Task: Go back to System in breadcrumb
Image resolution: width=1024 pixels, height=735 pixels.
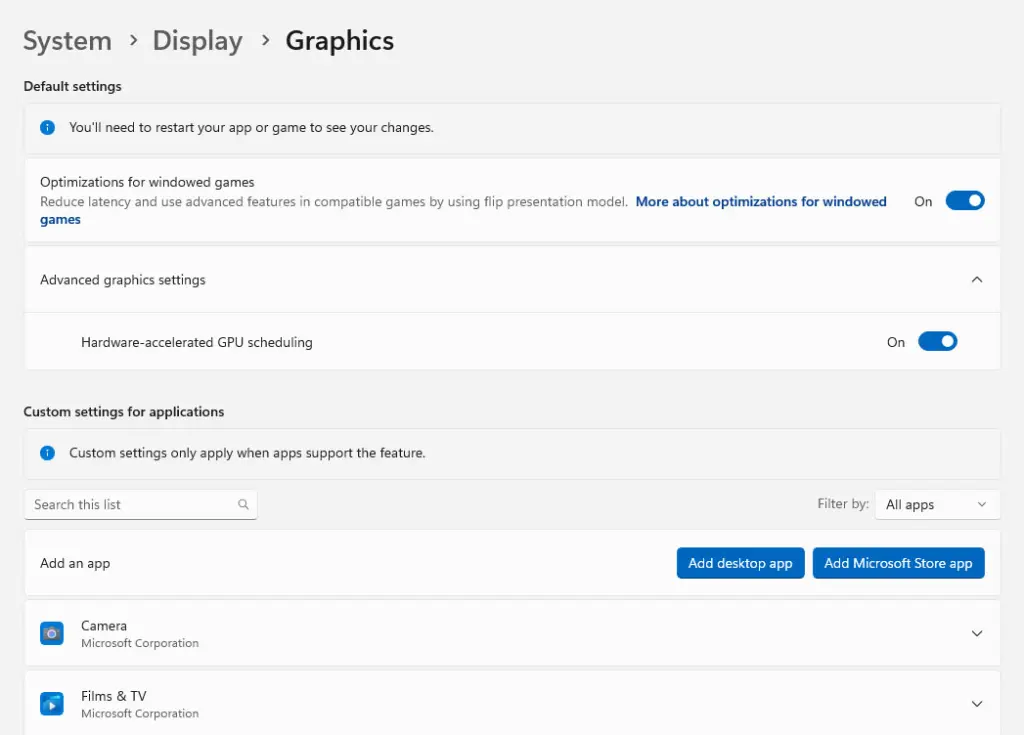Action: (x=67, y=41)
